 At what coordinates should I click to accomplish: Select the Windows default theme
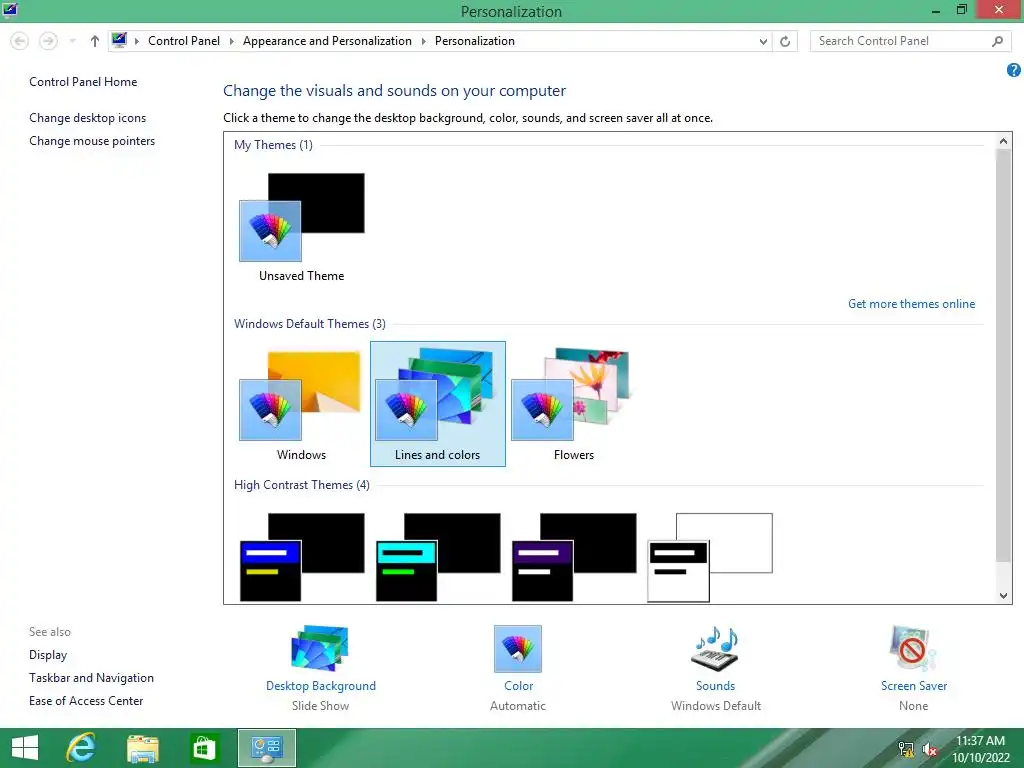pyautogui.click(x=302, y=404)
